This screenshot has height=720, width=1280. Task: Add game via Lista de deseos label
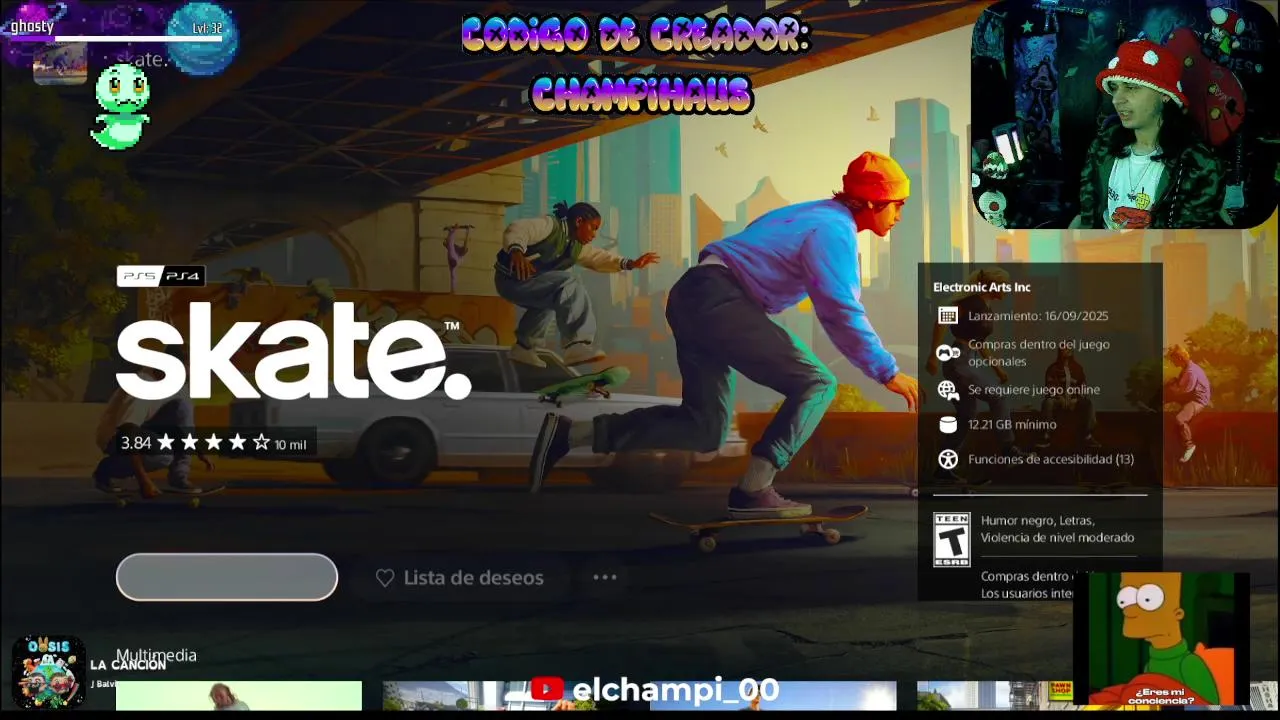tap(473, 578)
